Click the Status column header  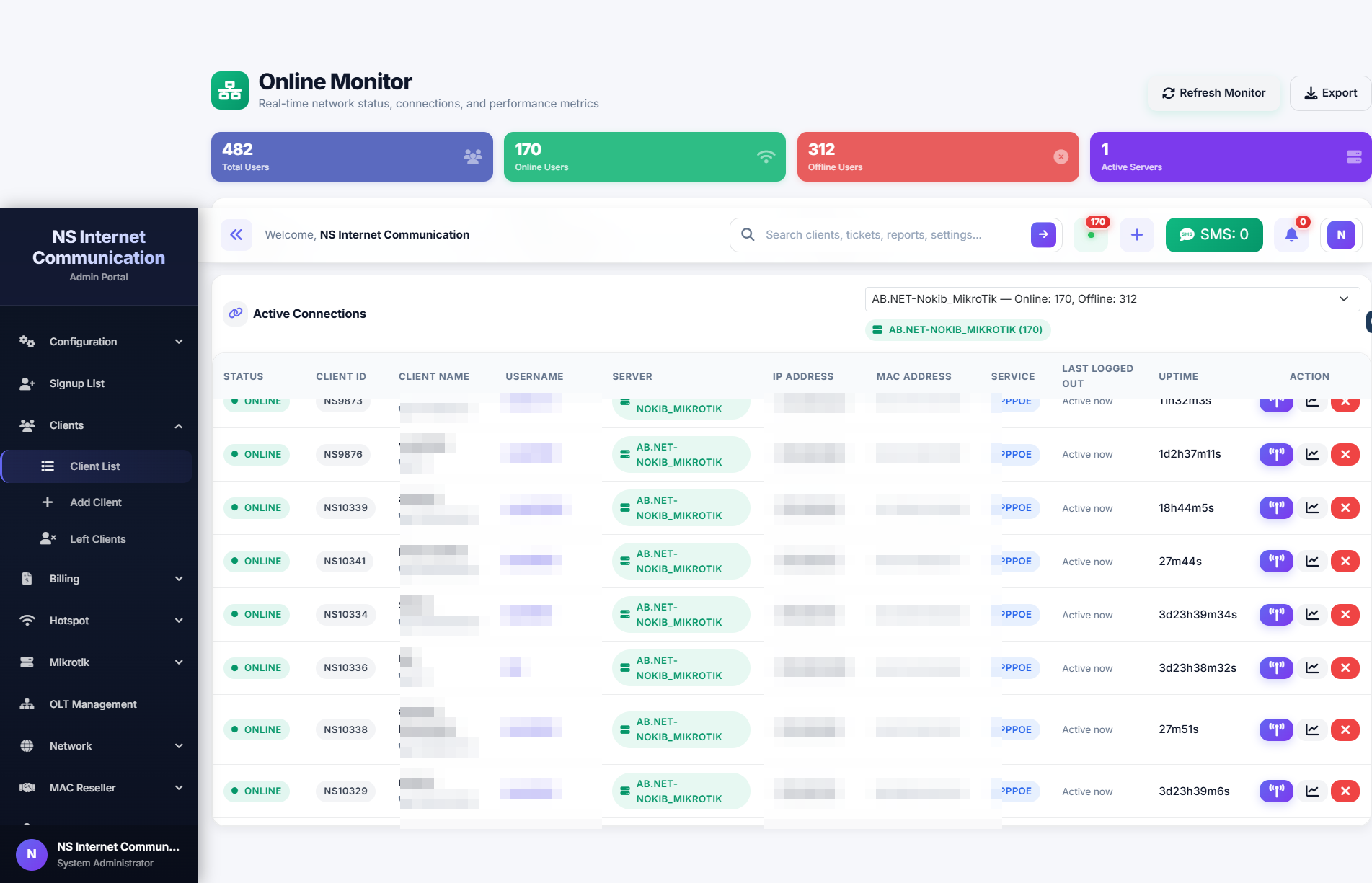click(x=243, y=376)
